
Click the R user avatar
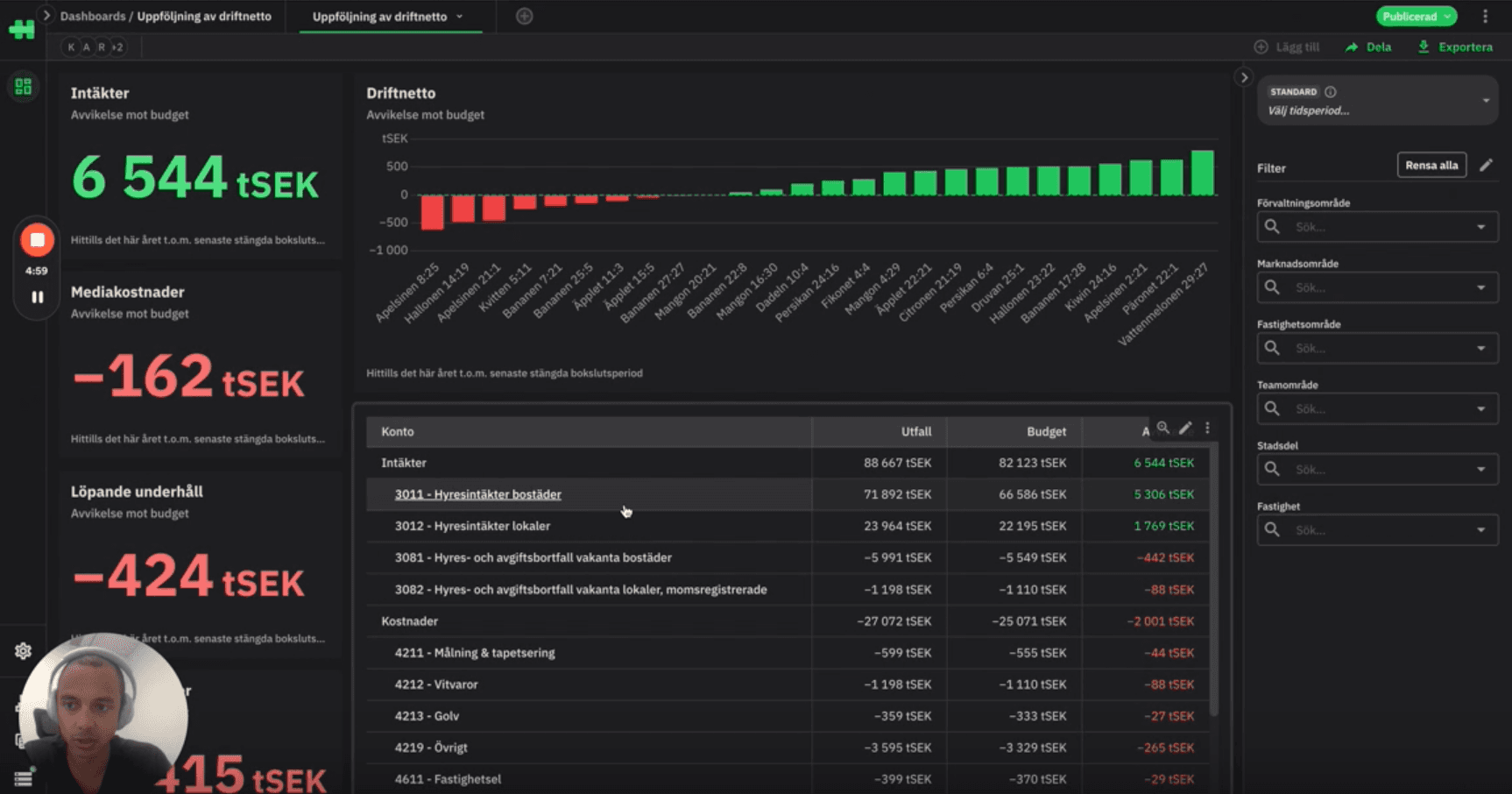(101, 46)
